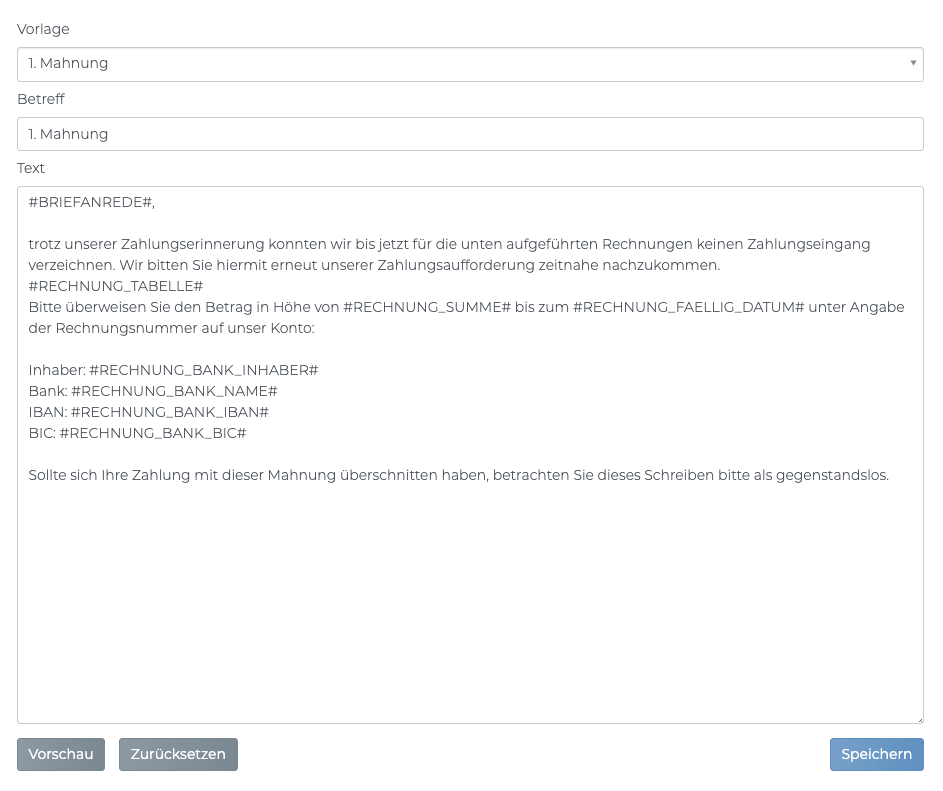The height and width of the screenshot is (791, 943).
Task: Click the #RECHNUNG_TABELLE# placeholder line
Action: pyautogui.click(x=115, y=286)
